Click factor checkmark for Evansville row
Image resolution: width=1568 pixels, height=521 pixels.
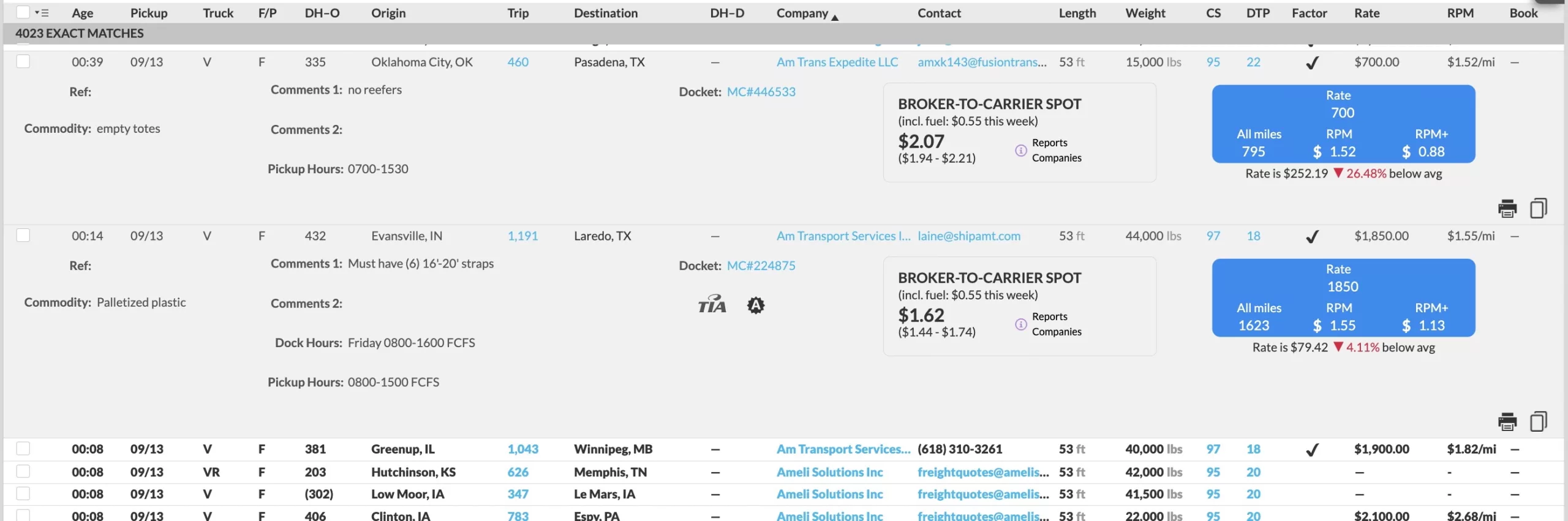tap(1312, 236)
